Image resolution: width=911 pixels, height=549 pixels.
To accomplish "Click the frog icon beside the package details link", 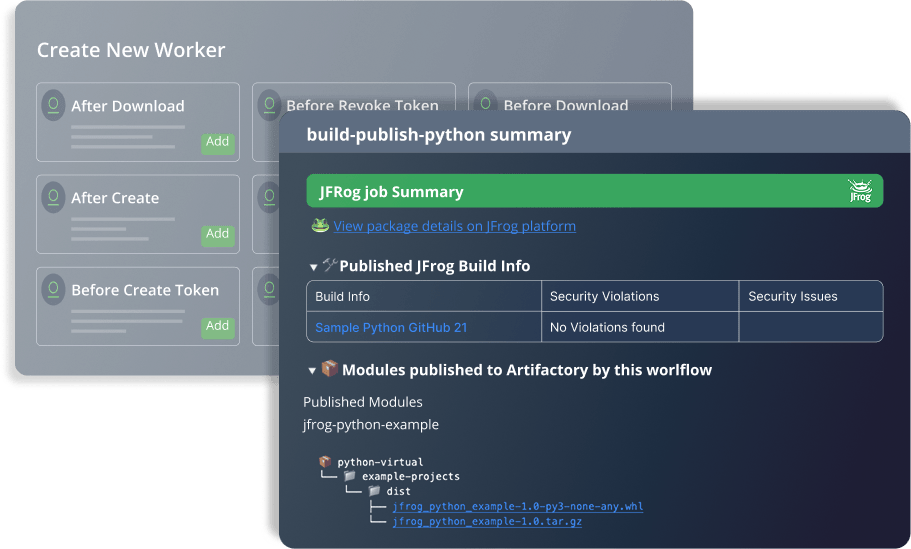I will (320, 225).
